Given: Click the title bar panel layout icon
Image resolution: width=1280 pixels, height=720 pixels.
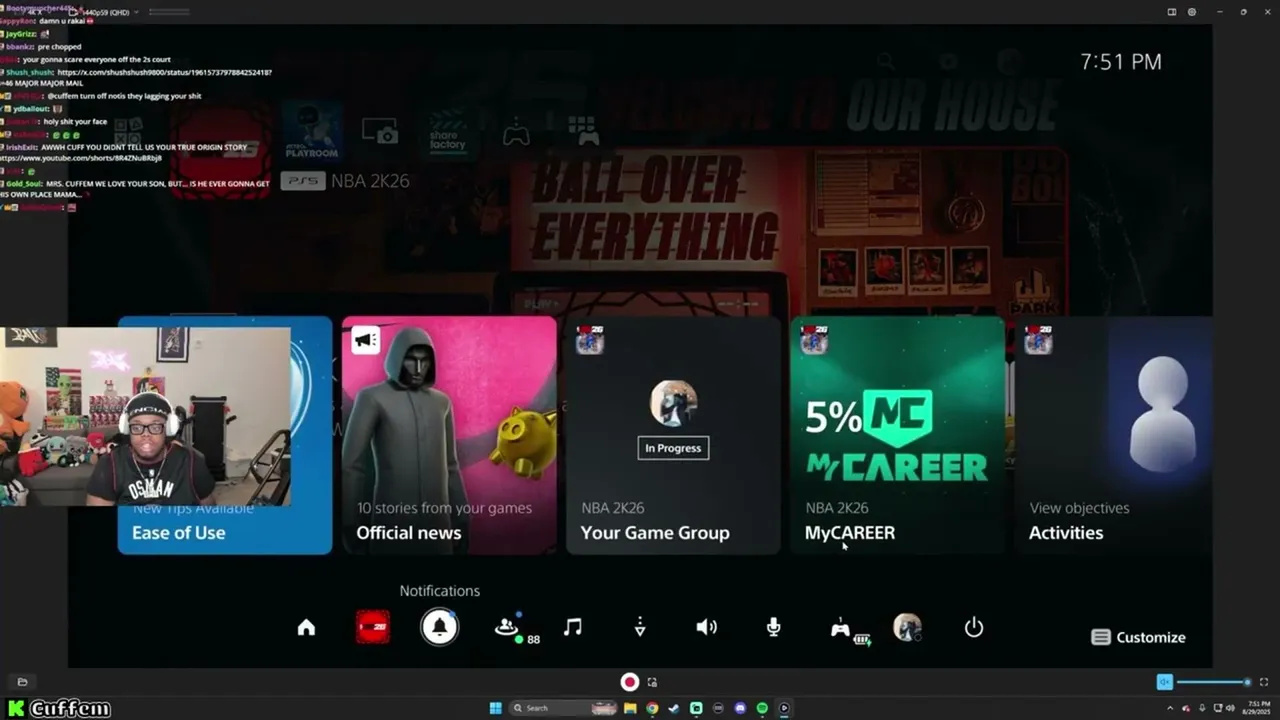Looking at the screenshot, I should 1172,12.
